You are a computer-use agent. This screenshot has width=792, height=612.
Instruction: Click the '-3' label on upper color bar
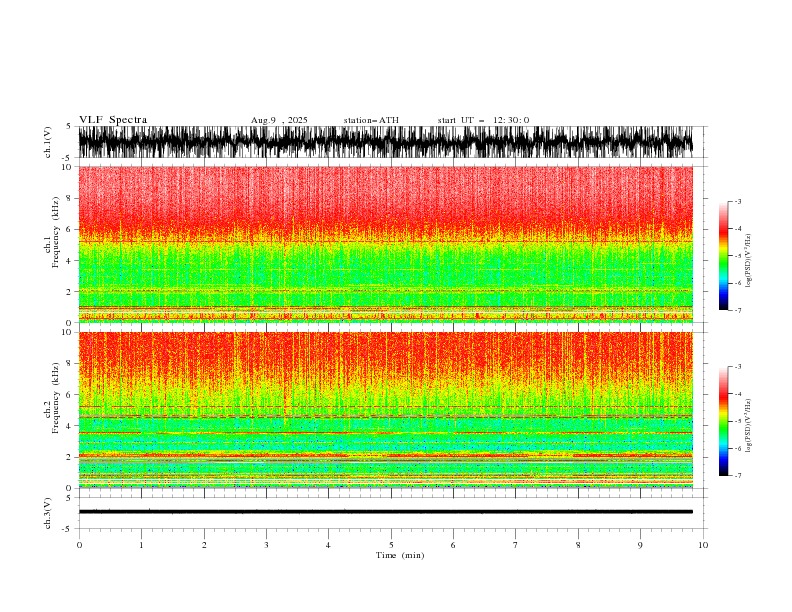pos(737,201)
